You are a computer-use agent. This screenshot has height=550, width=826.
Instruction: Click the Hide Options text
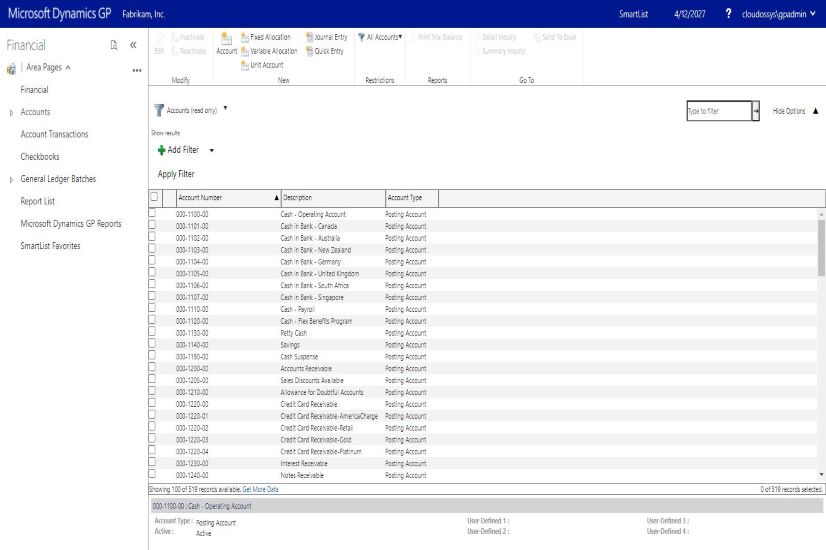(789, 111)
